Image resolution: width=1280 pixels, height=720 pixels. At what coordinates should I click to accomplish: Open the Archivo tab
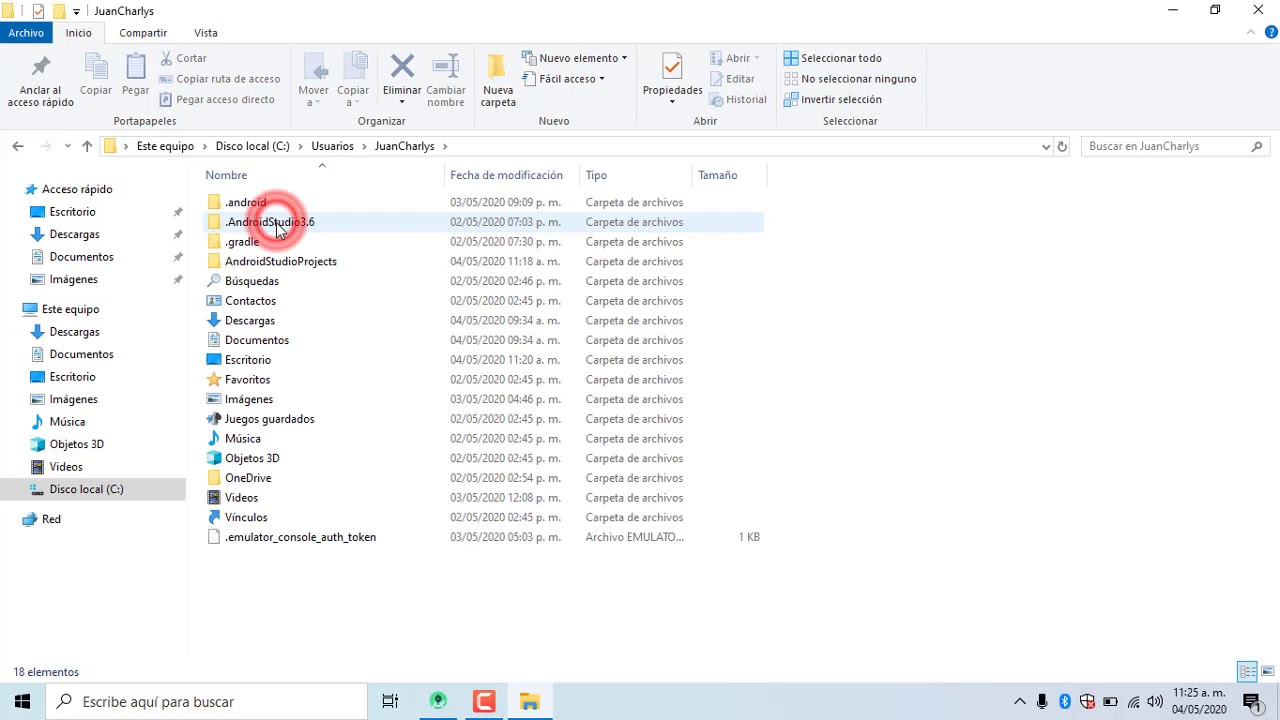tap(26, 33)
